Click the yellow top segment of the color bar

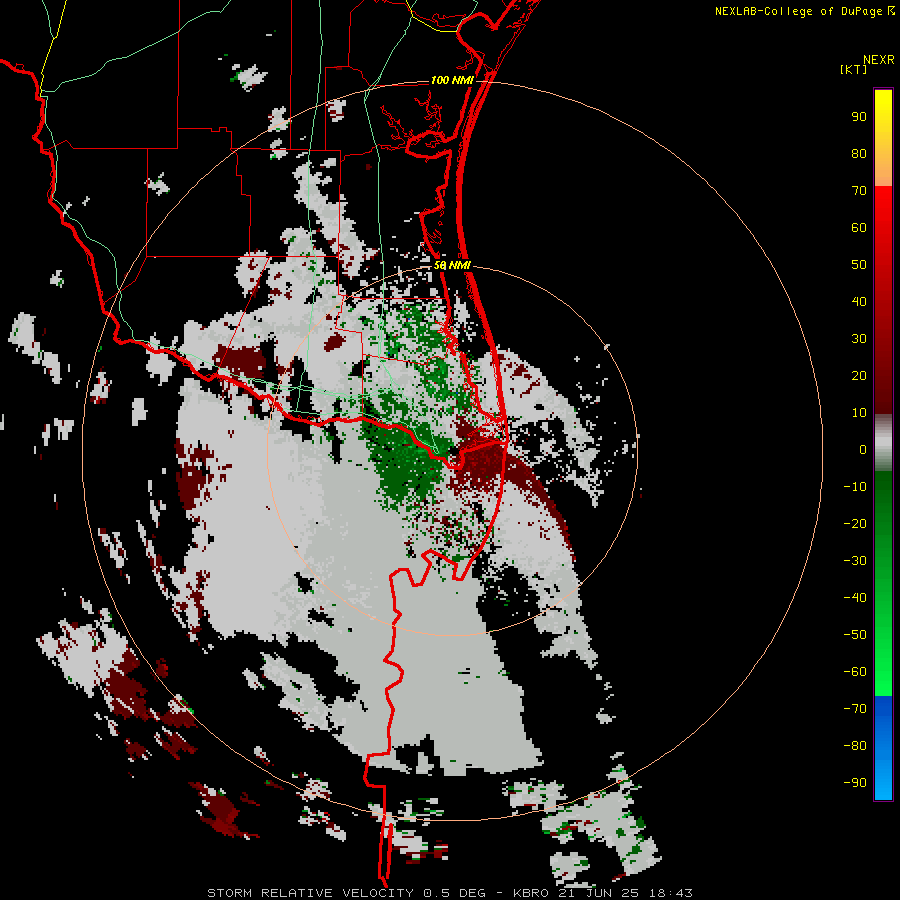click(883, 138)
